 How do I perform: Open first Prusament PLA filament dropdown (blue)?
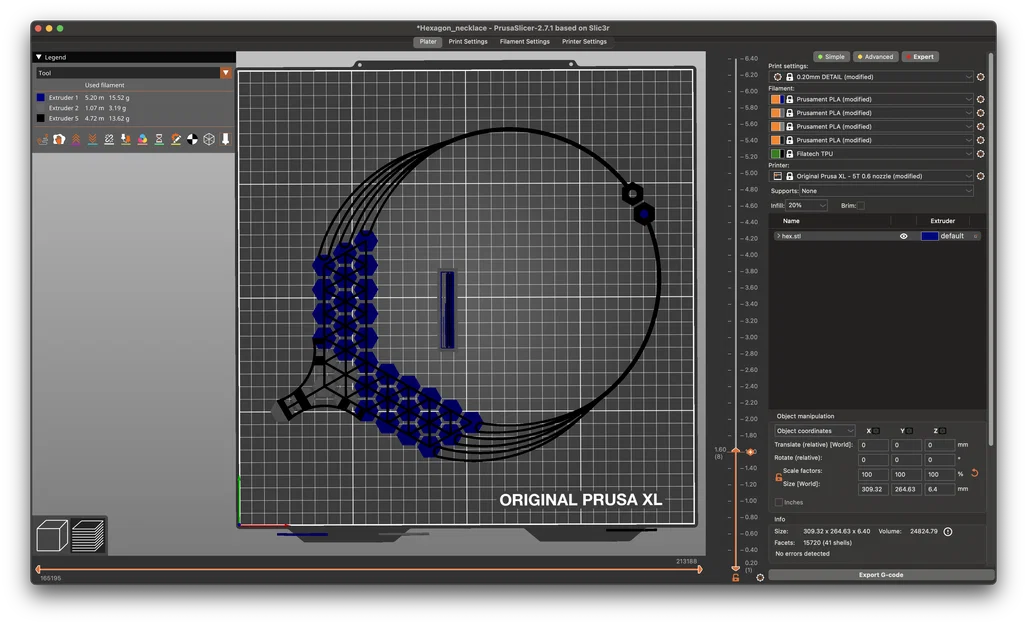[x=872, y=100]
